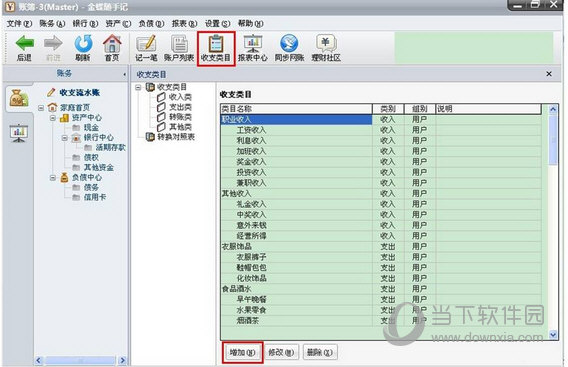Open the 银行 menu

pos(85,24)
